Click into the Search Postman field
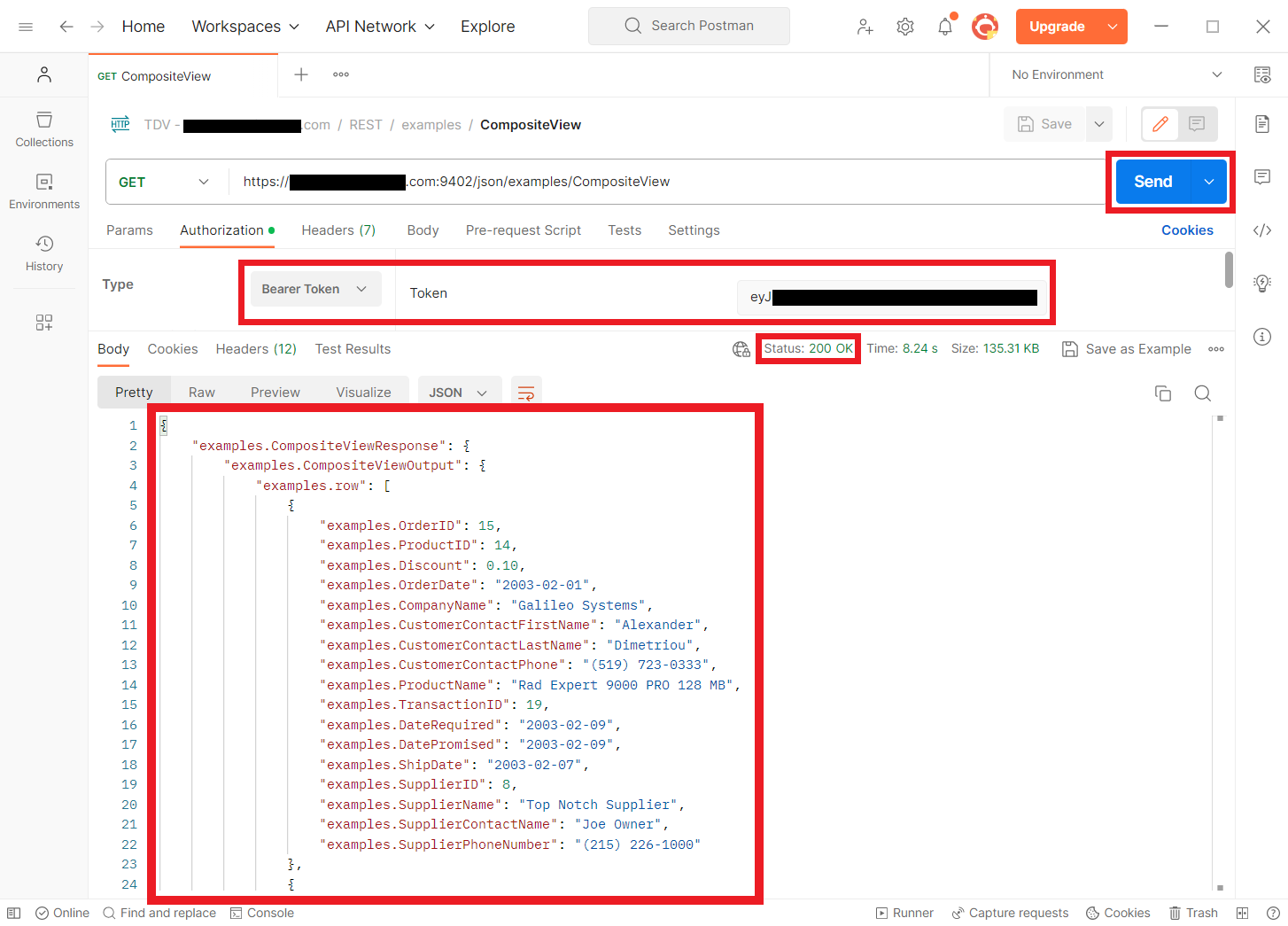 (689, 27)
